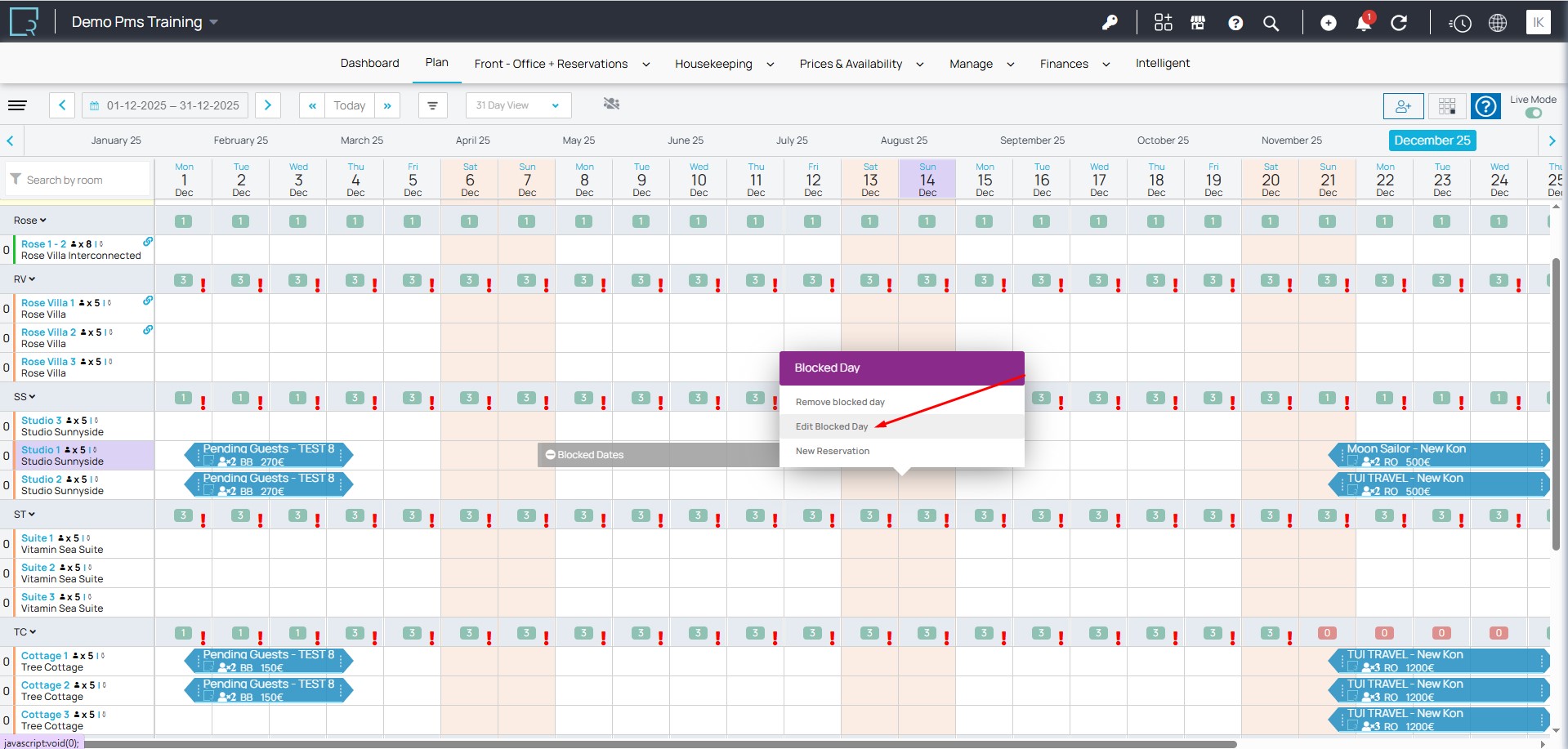
Task: Choose New Reservation from popup
Action: point(901,451)
